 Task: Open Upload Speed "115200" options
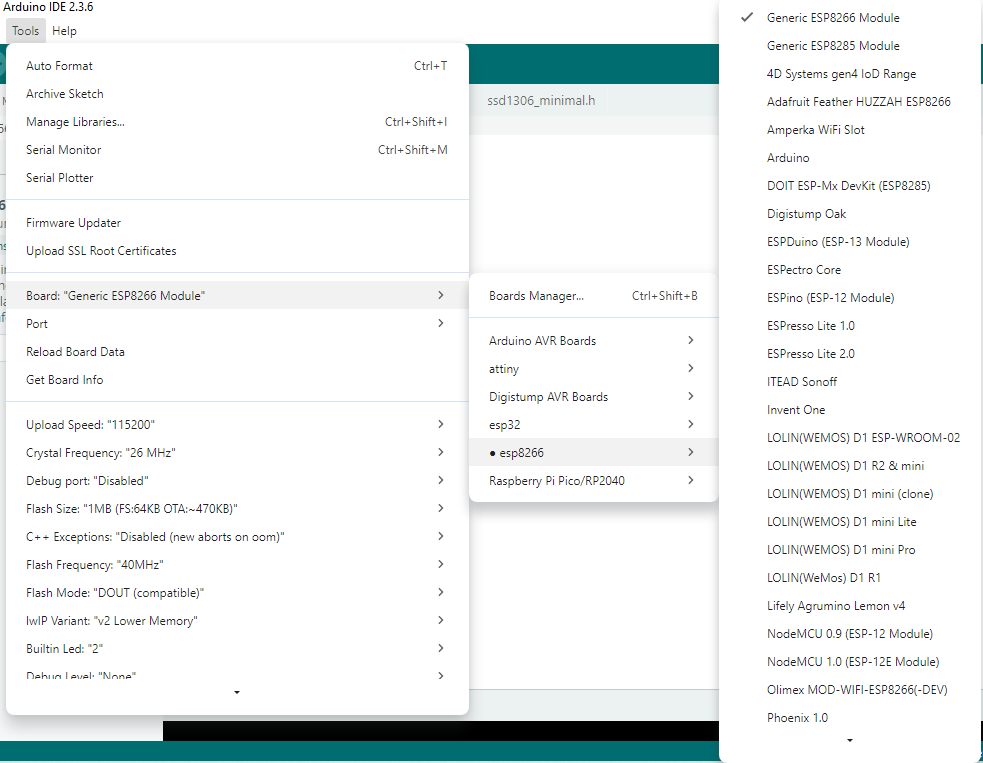coord(236,425)
